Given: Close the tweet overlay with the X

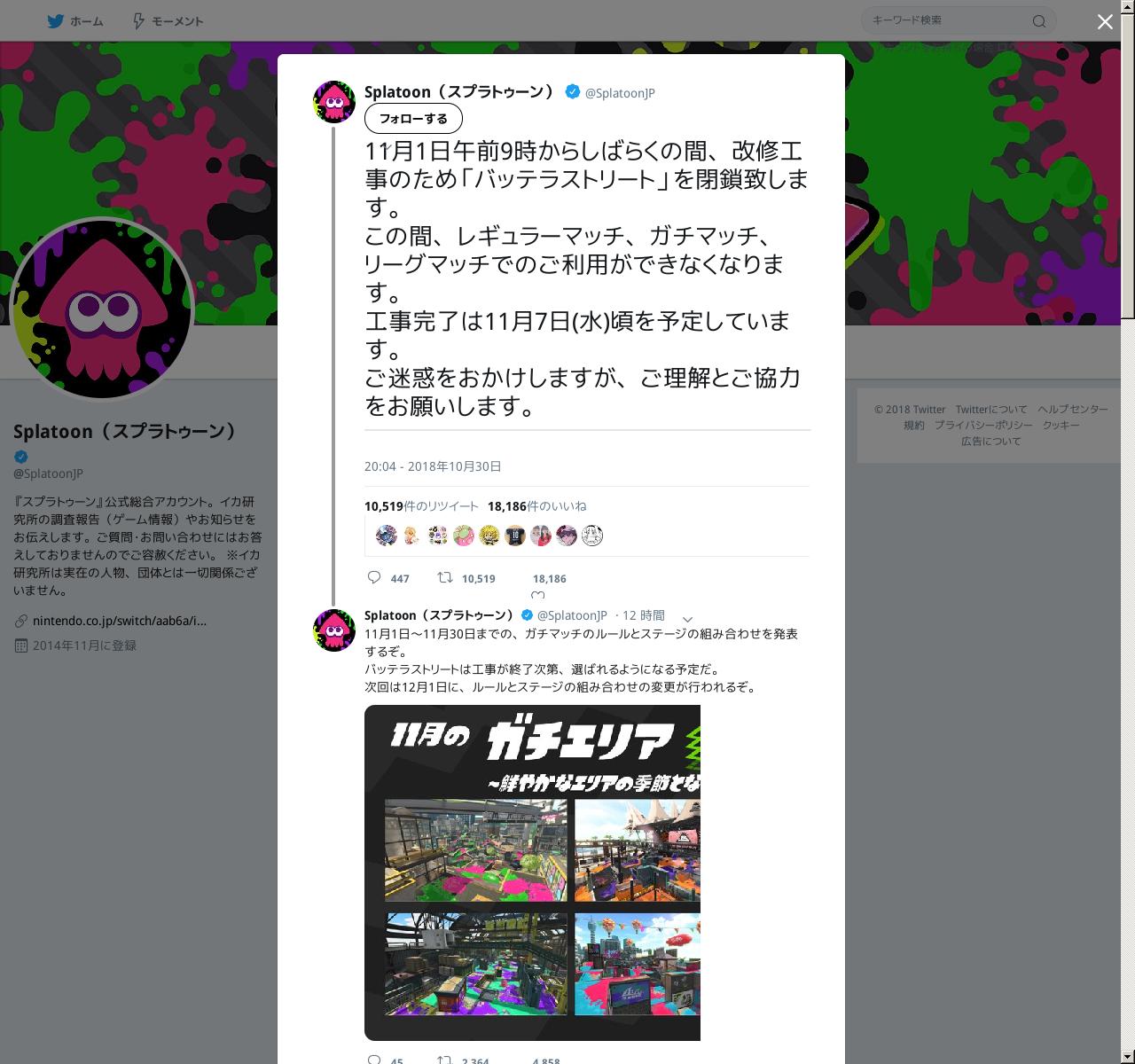Looking at the screenshot, I should coord(1105,22).
